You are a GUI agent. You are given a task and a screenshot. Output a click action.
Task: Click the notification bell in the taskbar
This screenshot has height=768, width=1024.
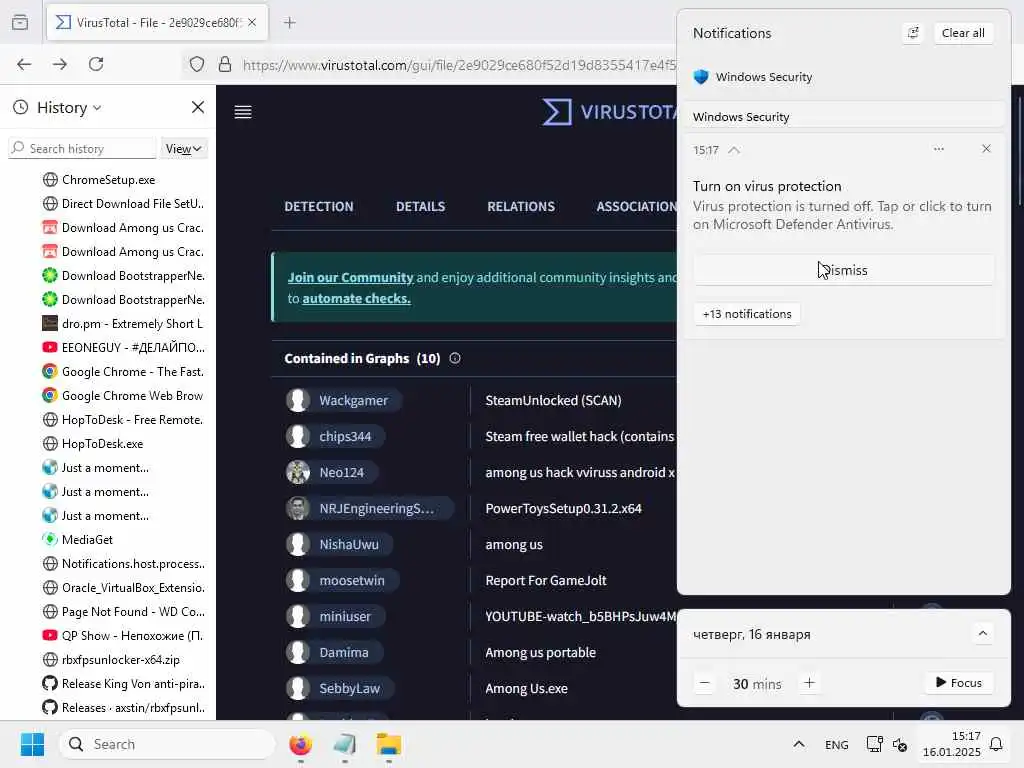click(996, 744)
